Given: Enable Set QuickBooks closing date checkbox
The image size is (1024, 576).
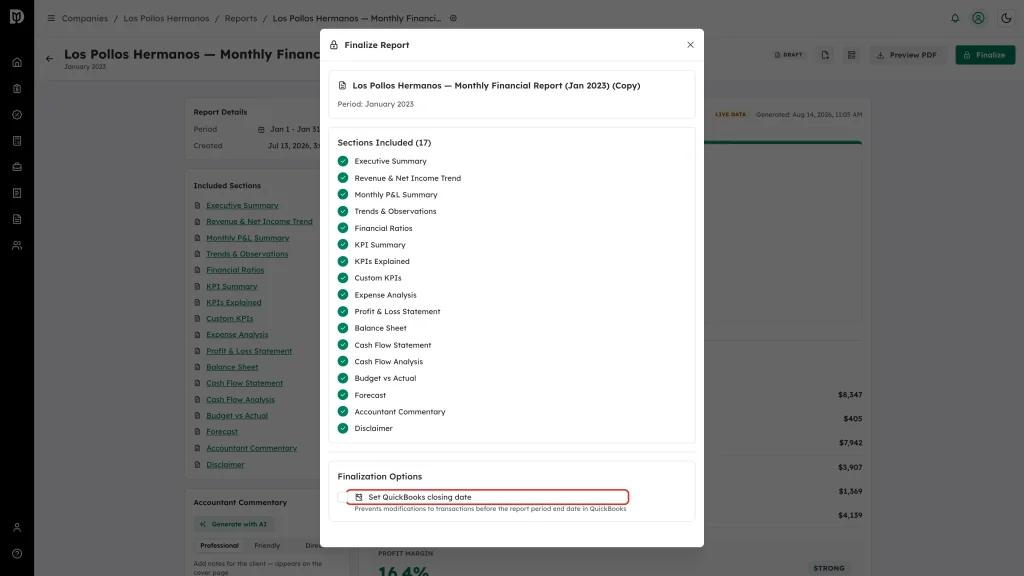Looking at the screenshot, I should (342, 497).
